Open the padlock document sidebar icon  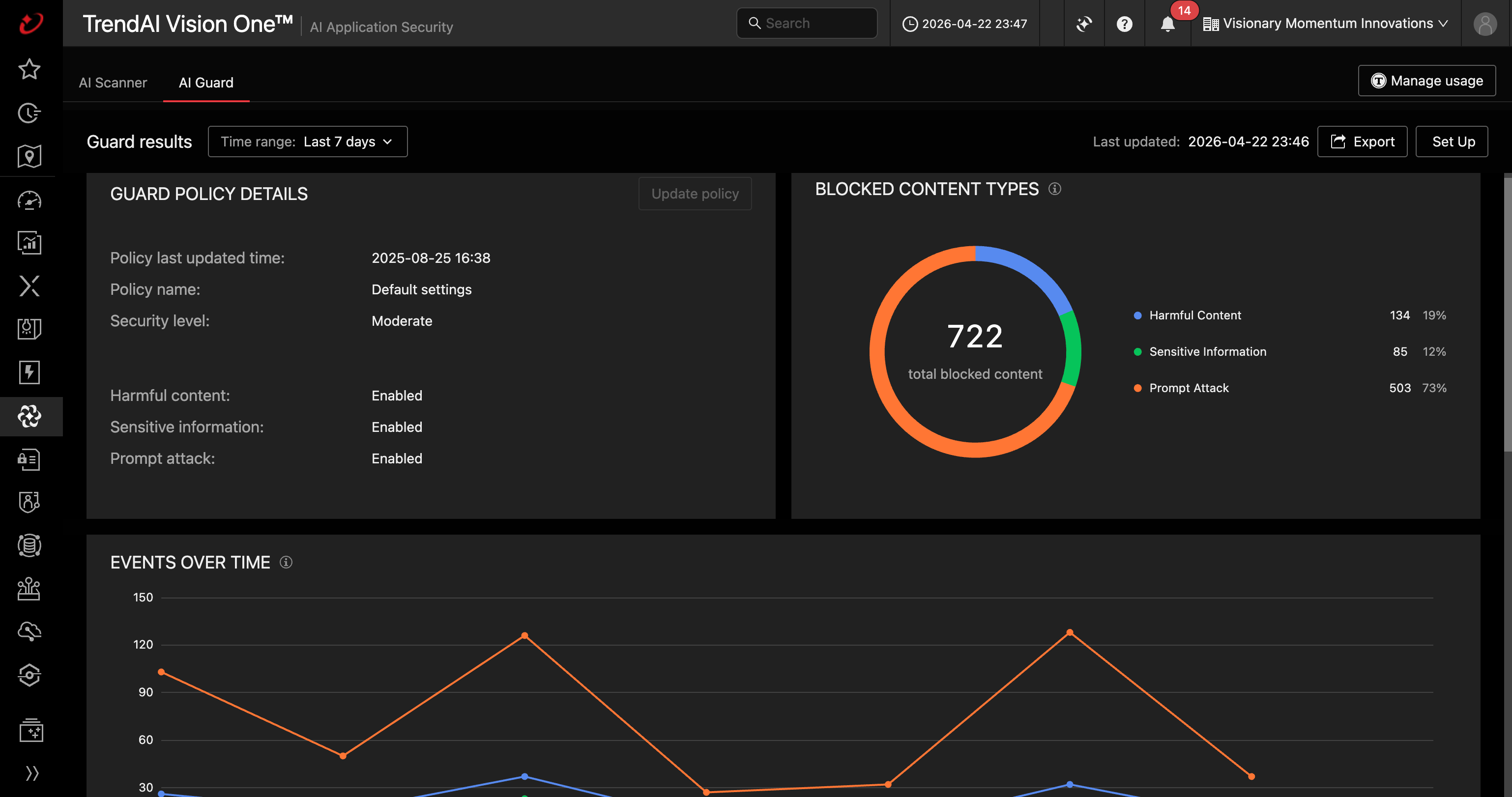[x=29, y=459]
